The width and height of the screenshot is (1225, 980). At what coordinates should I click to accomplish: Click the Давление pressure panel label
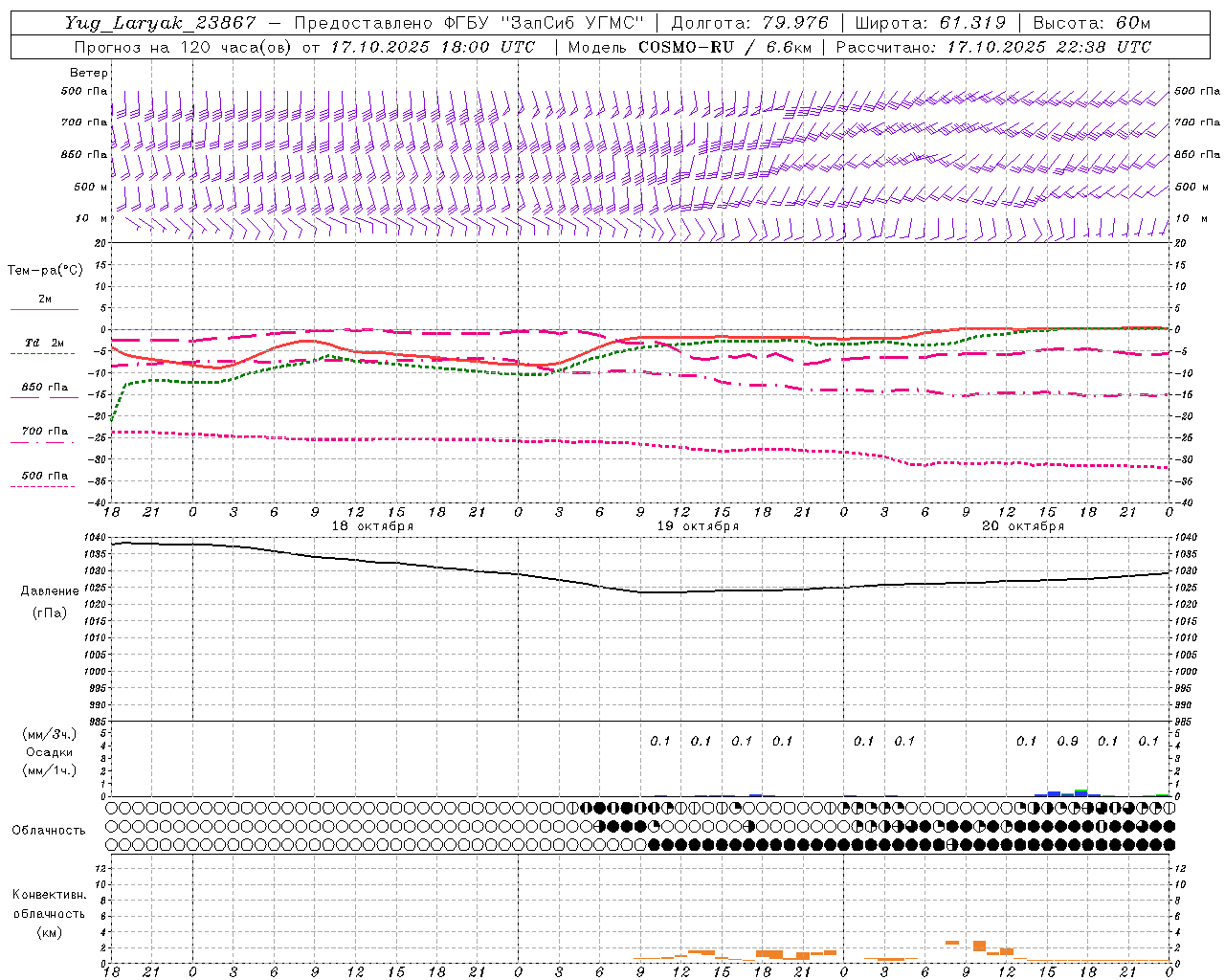[50, 591]
